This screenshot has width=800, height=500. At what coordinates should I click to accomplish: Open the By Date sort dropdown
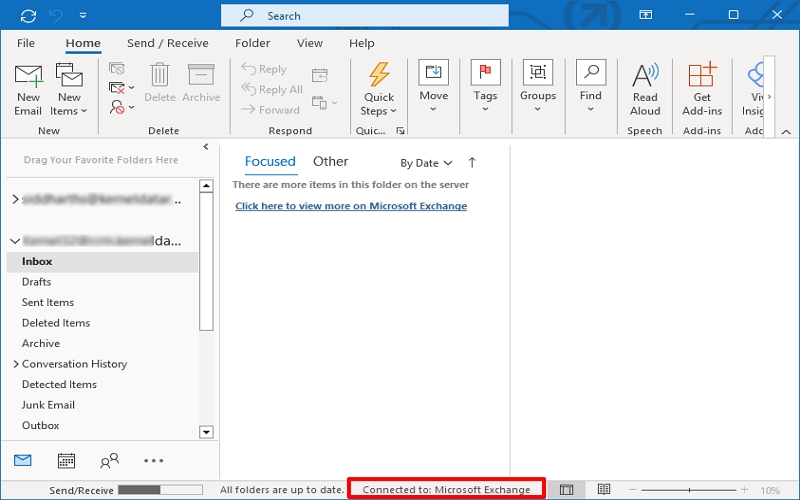(426, 163)
